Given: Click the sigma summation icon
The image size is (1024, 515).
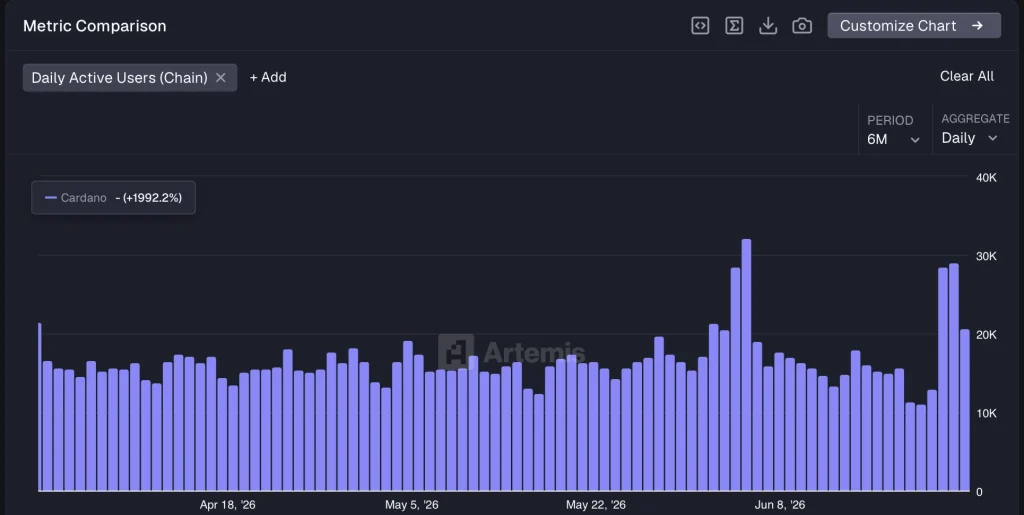Looking at the screenshot, I should 734,25.
